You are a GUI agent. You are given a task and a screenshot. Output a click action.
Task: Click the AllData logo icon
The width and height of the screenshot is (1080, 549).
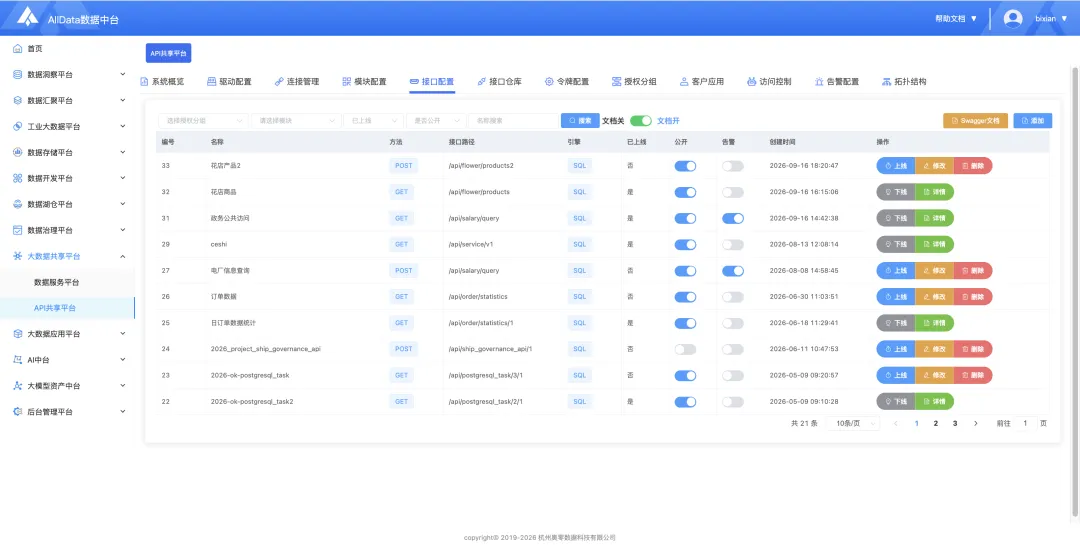click(28, 17)
